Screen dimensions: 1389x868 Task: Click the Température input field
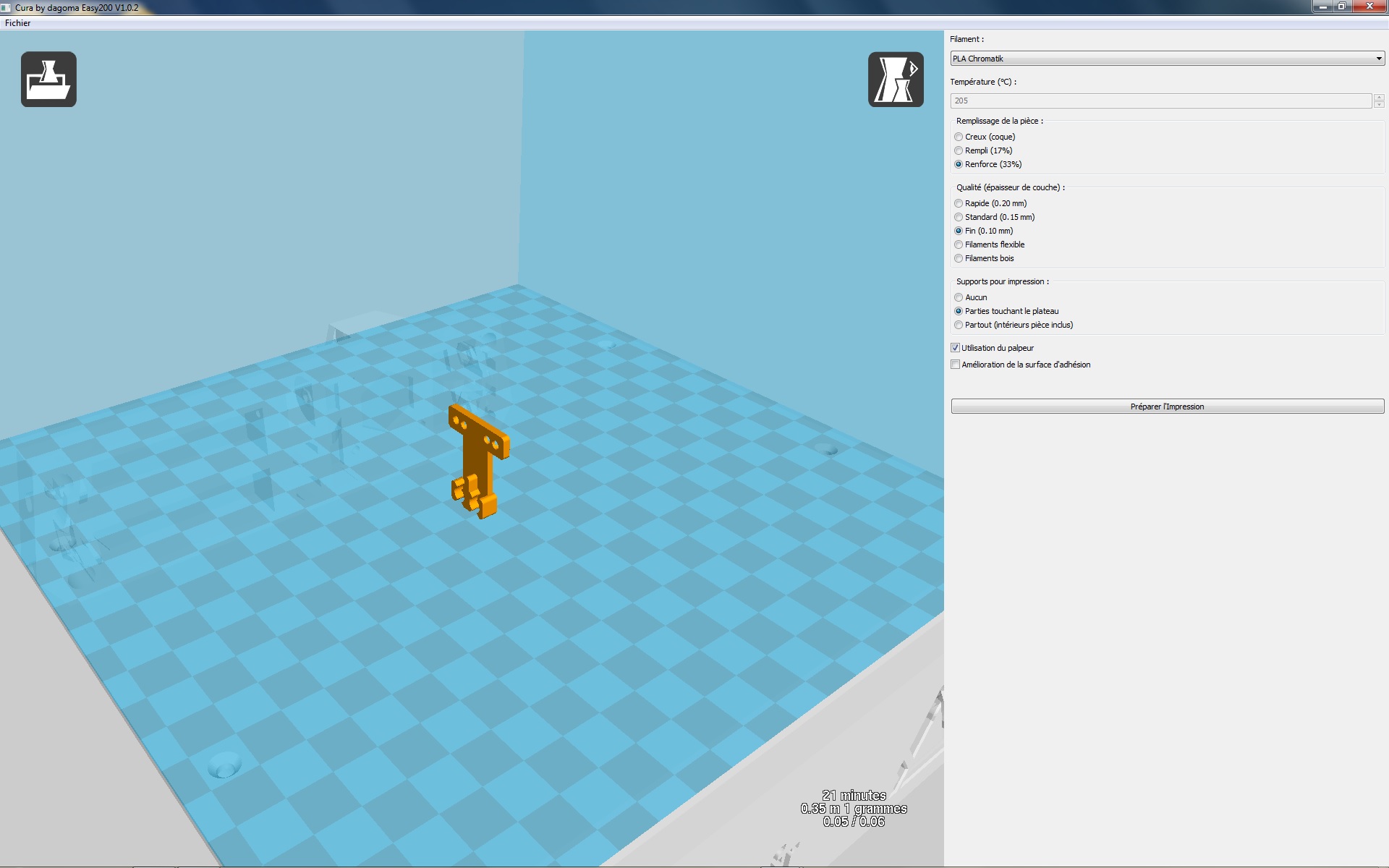[1160, 101]
